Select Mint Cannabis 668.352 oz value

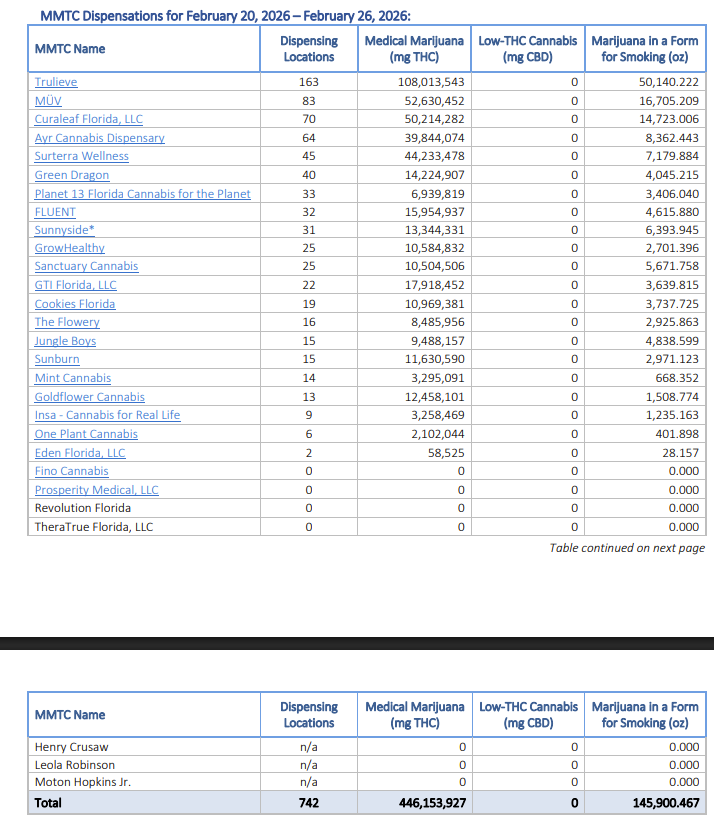point(677,378)
